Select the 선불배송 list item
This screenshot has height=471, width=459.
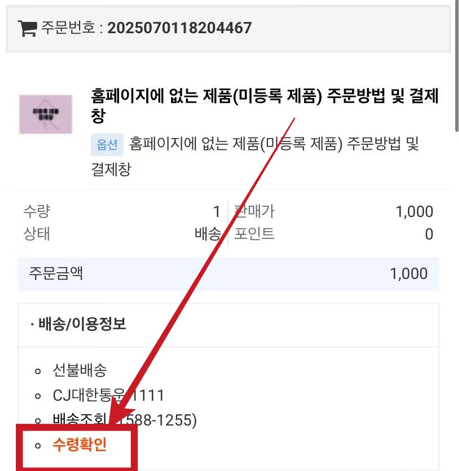80,370
